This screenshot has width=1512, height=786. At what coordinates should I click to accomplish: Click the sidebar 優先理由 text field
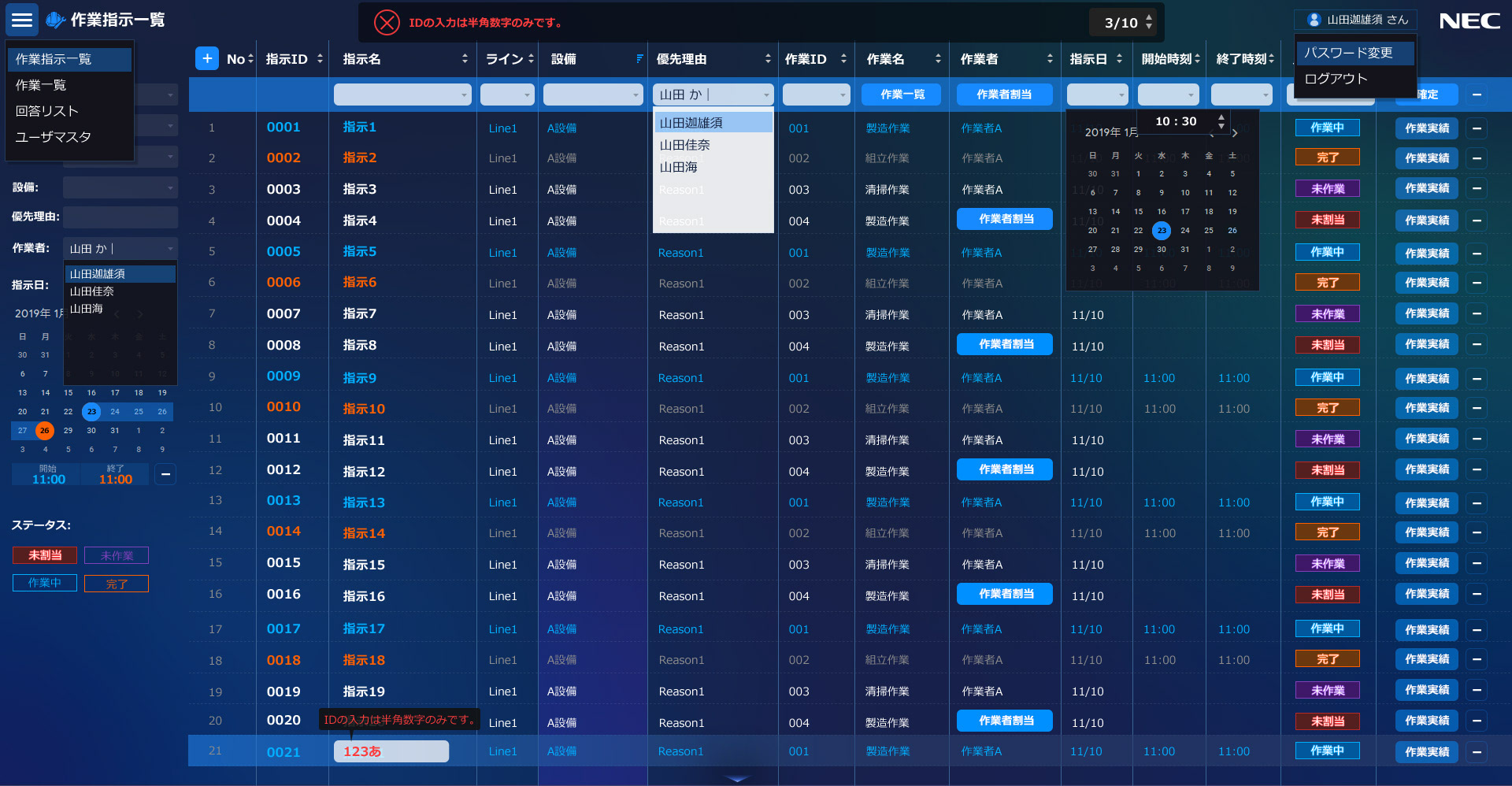120,217
